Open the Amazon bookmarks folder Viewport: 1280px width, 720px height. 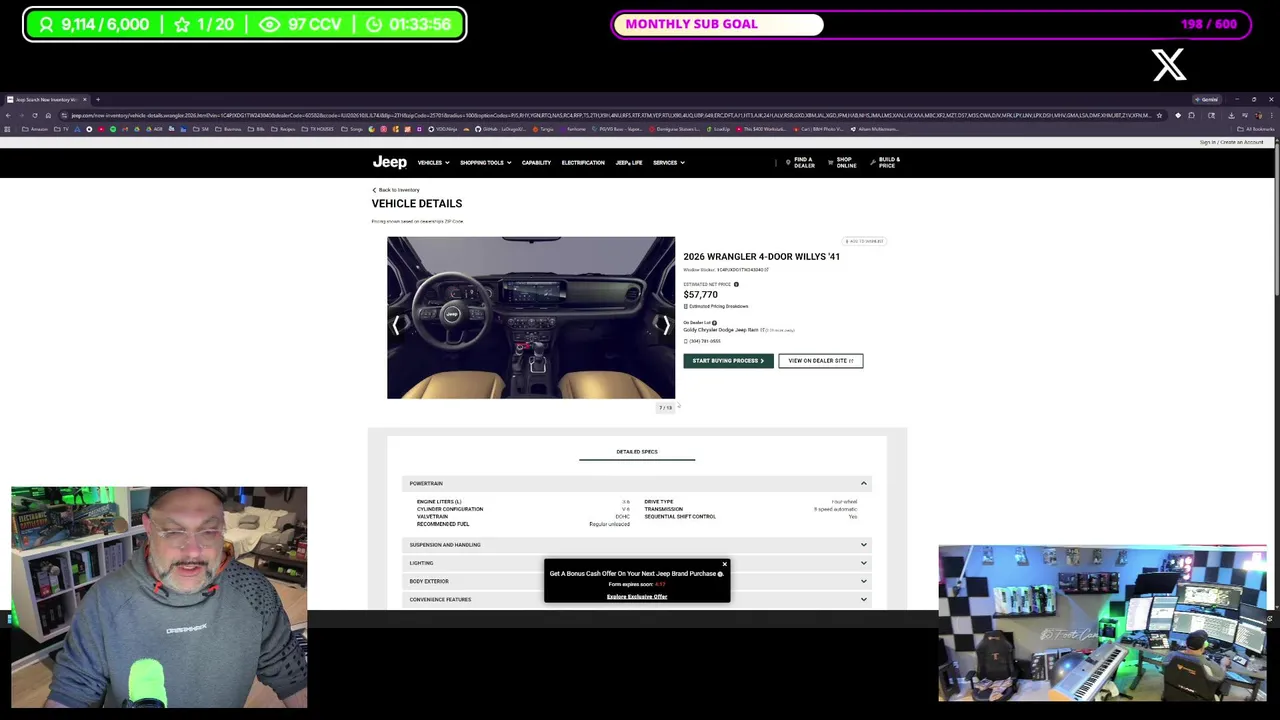pyautogui.click(x=35, y=128)
